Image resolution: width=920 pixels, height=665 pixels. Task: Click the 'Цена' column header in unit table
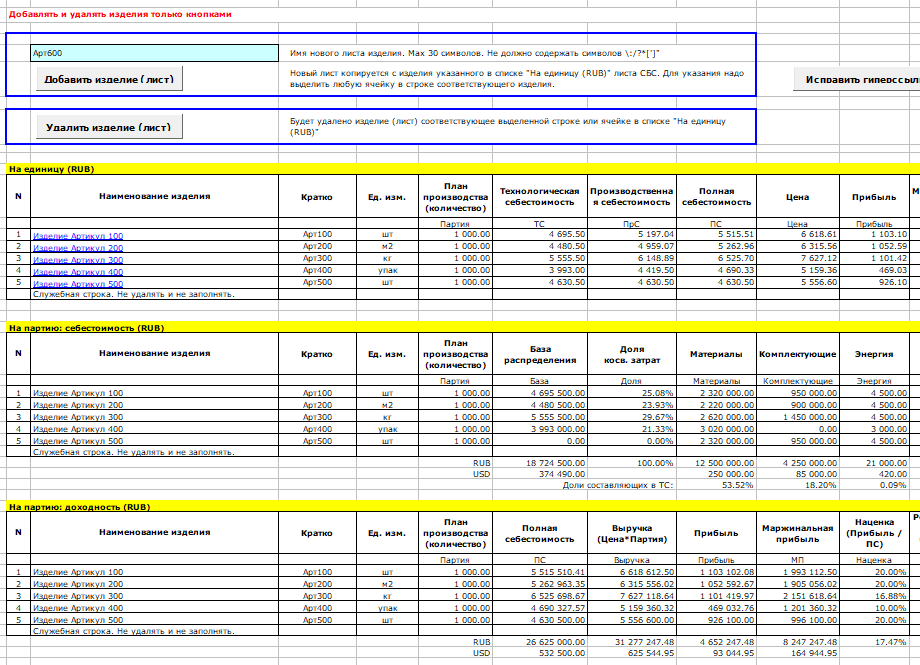coord(797,197)
